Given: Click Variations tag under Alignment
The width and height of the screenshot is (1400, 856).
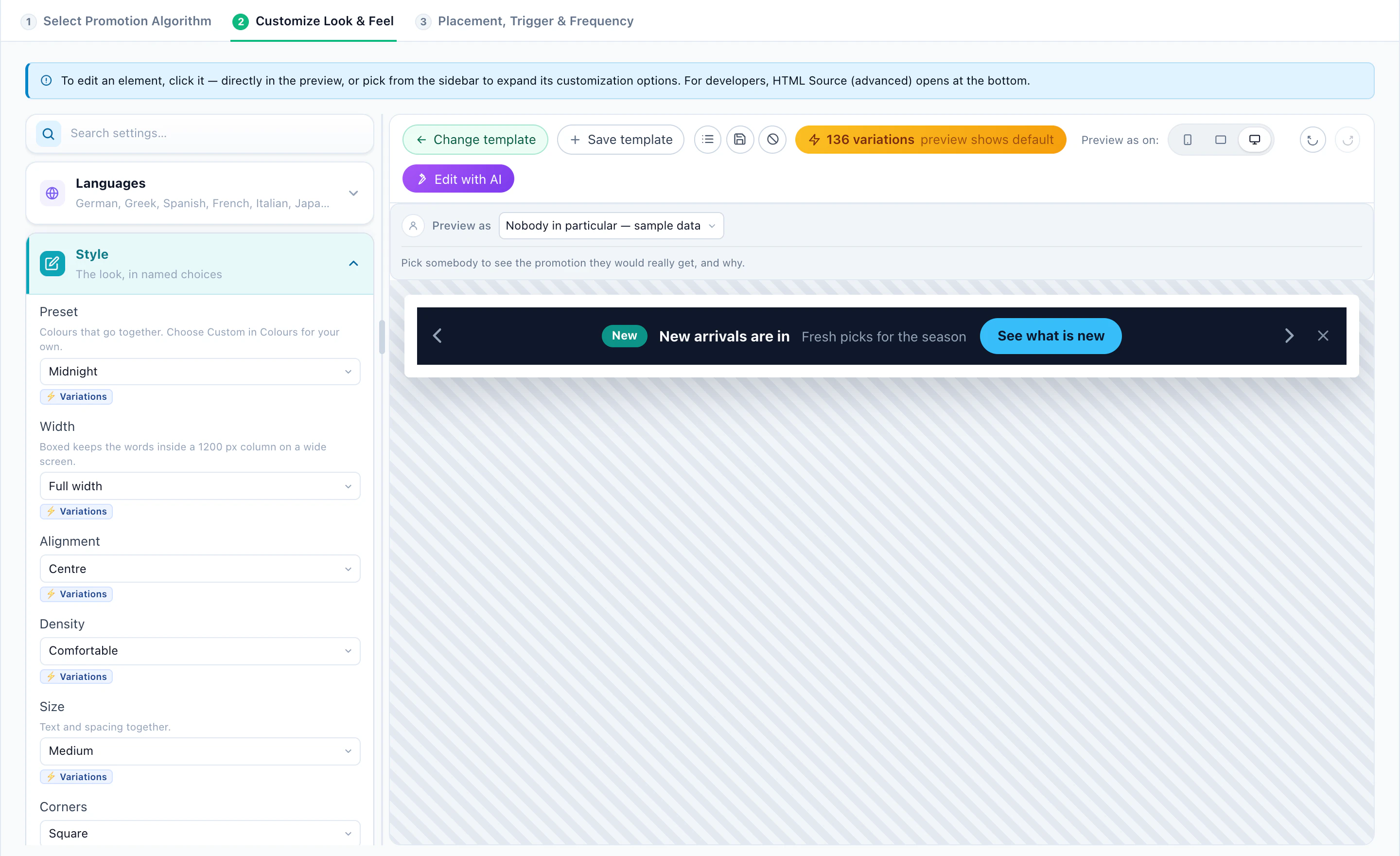Looking at the screenshot, I should click(x=76, y=594).
